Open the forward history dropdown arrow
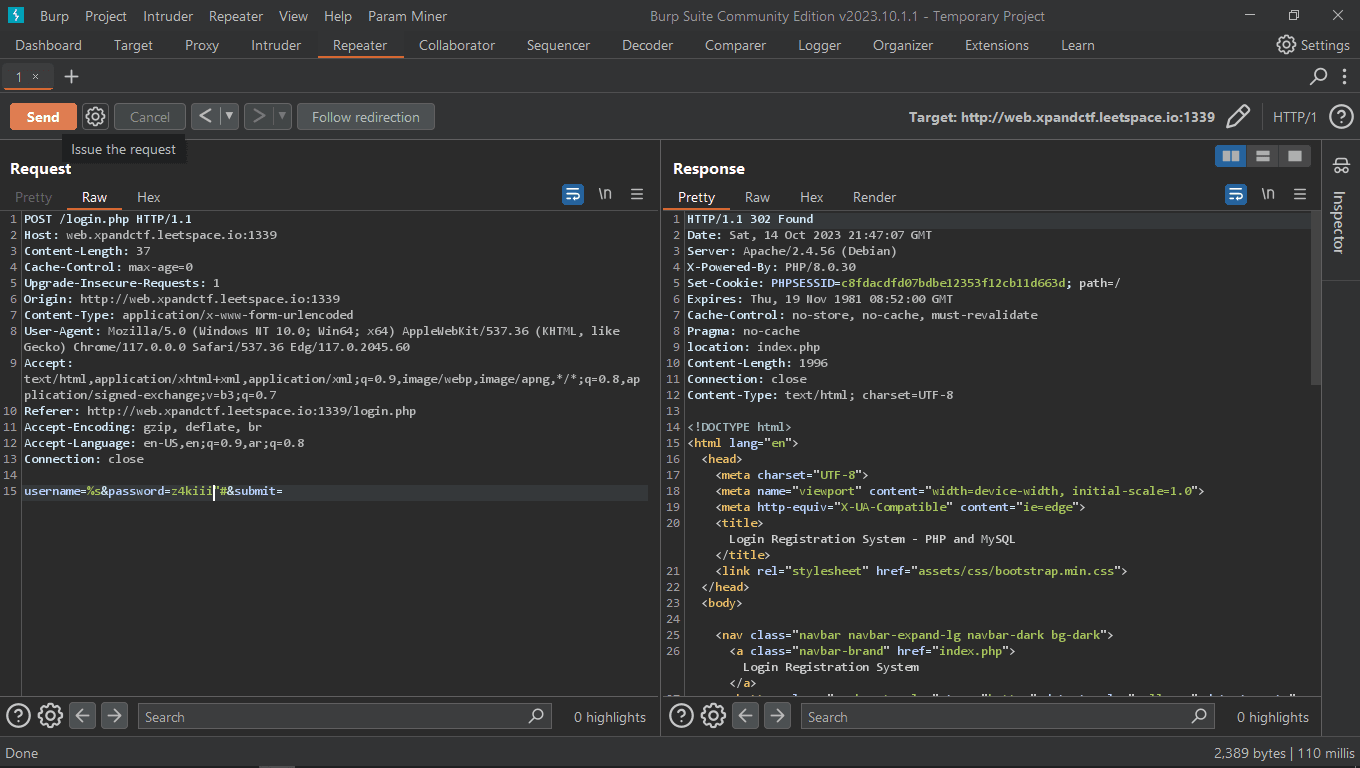Image resolution: width=1360 pixels, height=768 pixels. click(x=282, y=116)
